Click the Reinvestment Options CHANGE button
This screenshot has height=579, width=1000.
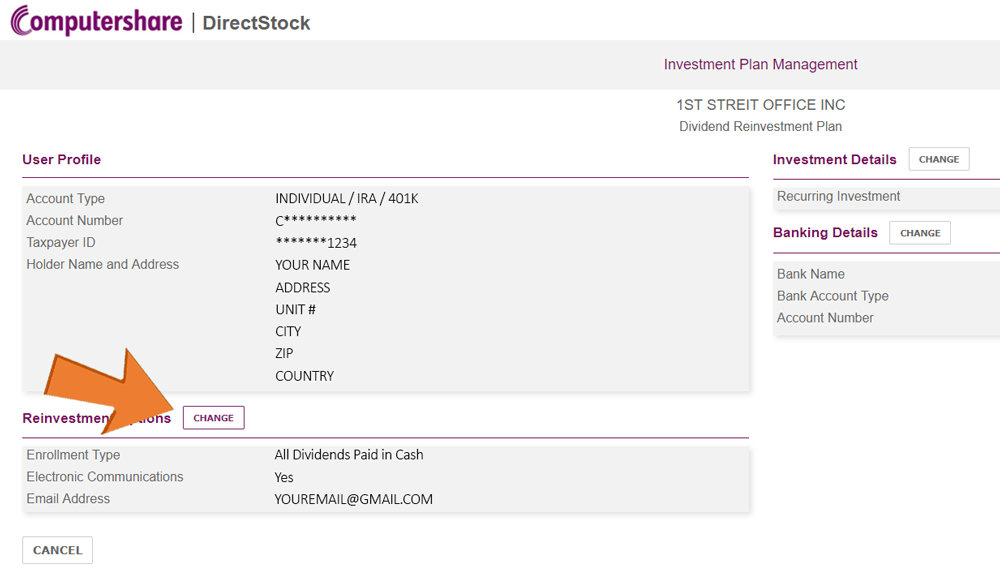(214, 418)
